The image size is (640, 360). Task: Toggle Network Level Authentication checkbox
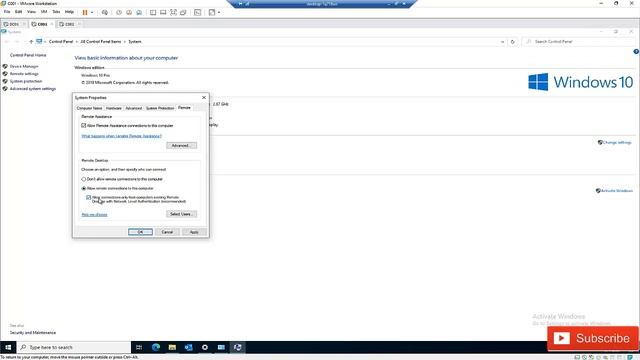[89, 198]
